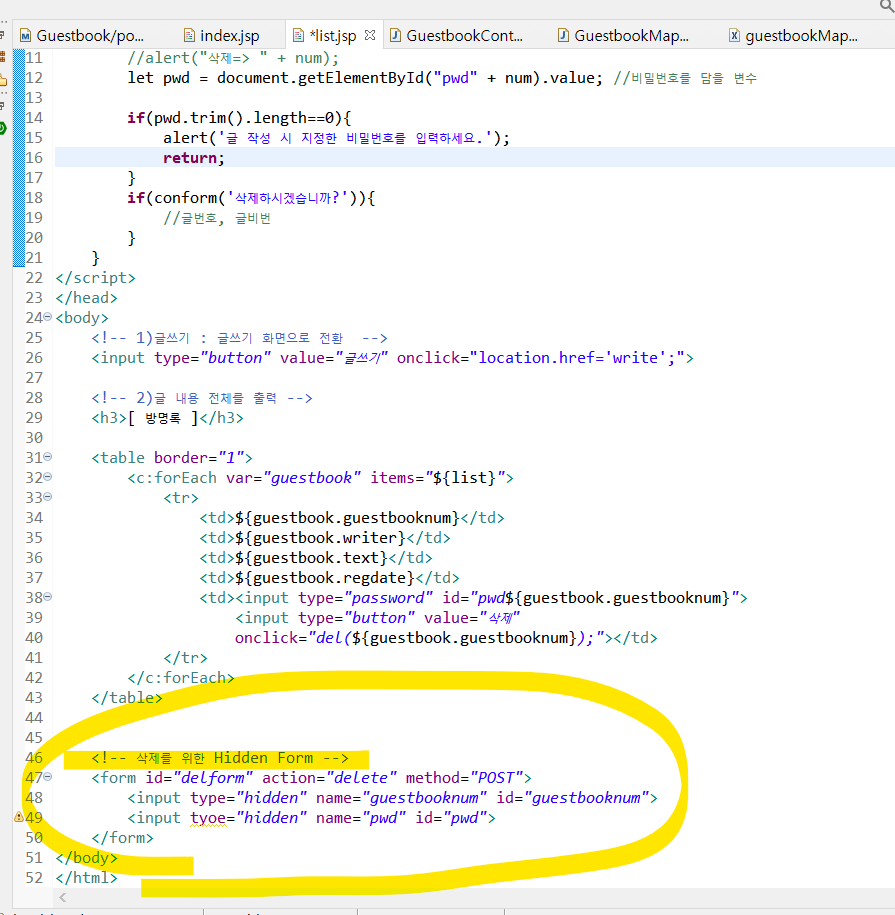
Task: Click the 'delform' id value on line 47
Action: click(x=212, y=778)
